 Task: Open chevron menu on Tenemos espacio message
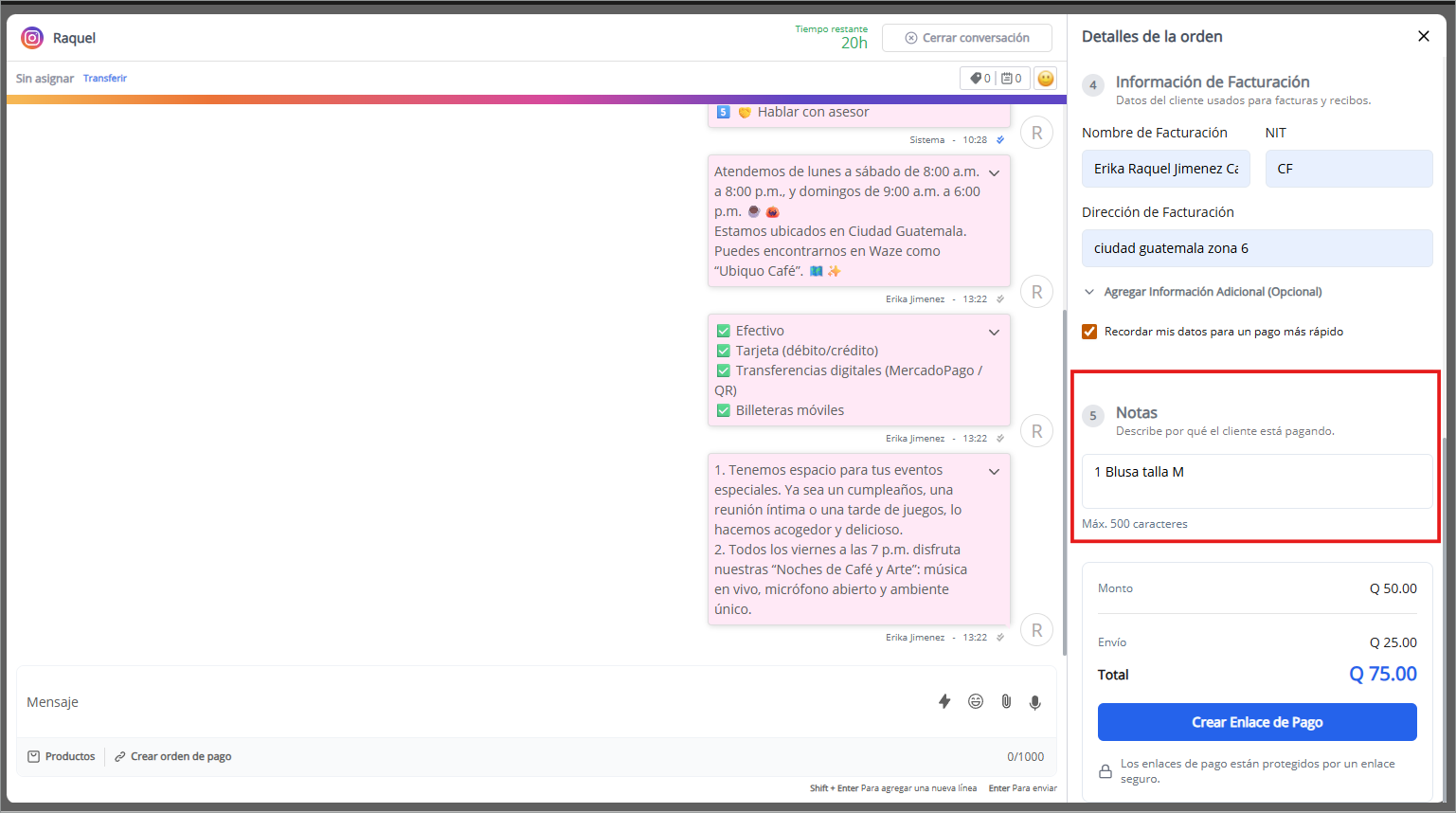click(994, 471)
